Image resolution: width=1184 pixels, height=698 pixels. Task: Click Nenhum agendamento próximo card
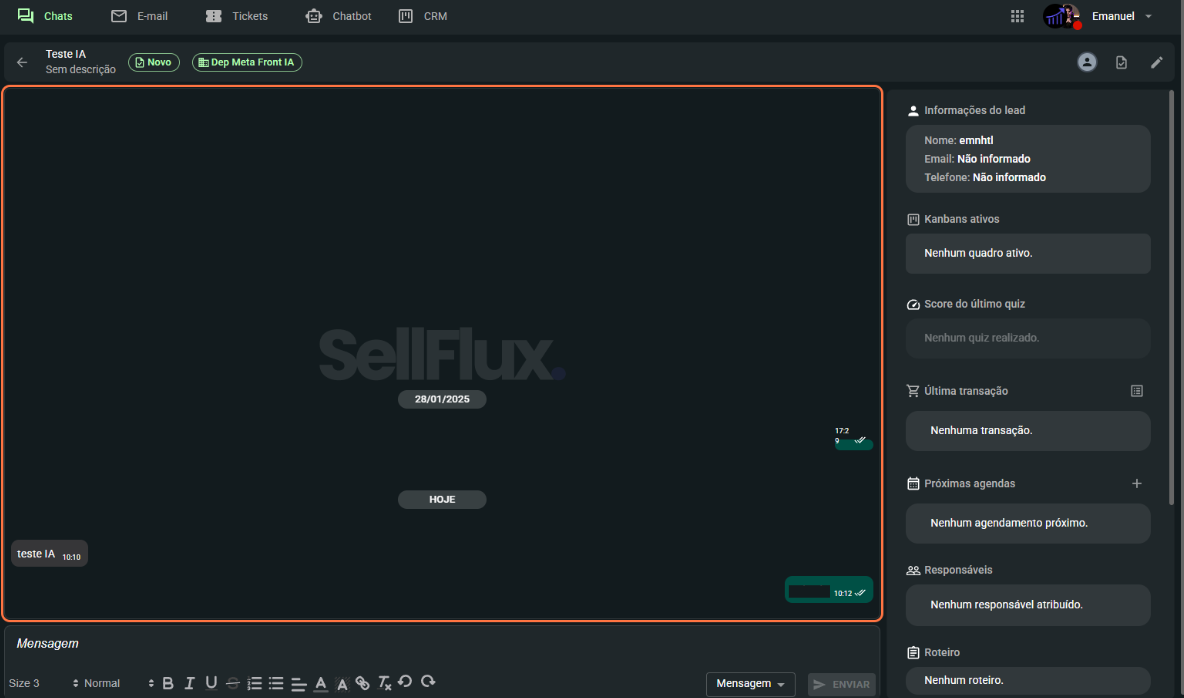click(1028, 523)
